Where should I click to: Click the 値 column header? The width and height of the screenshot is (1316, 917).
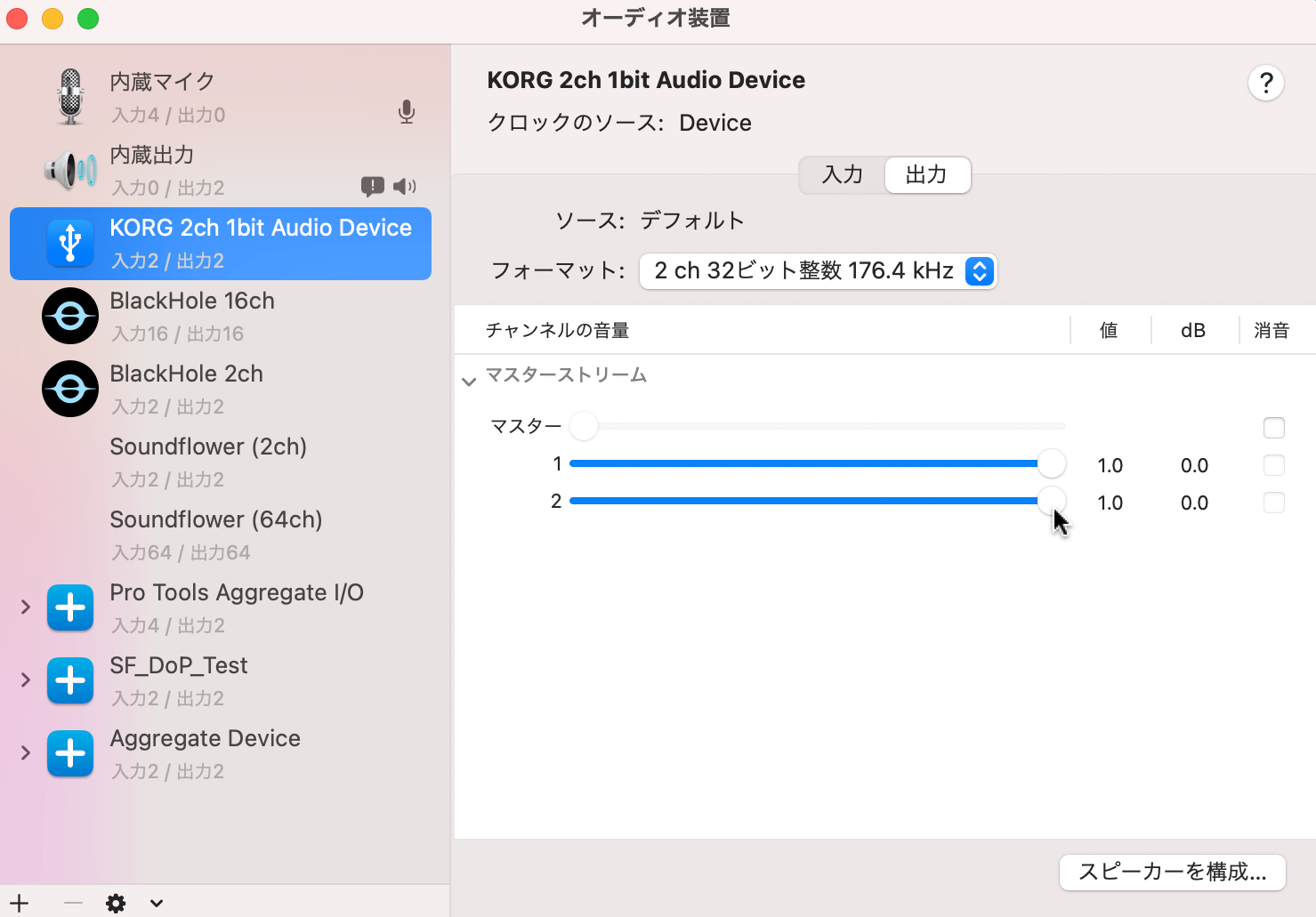(x=1109, y=330)
